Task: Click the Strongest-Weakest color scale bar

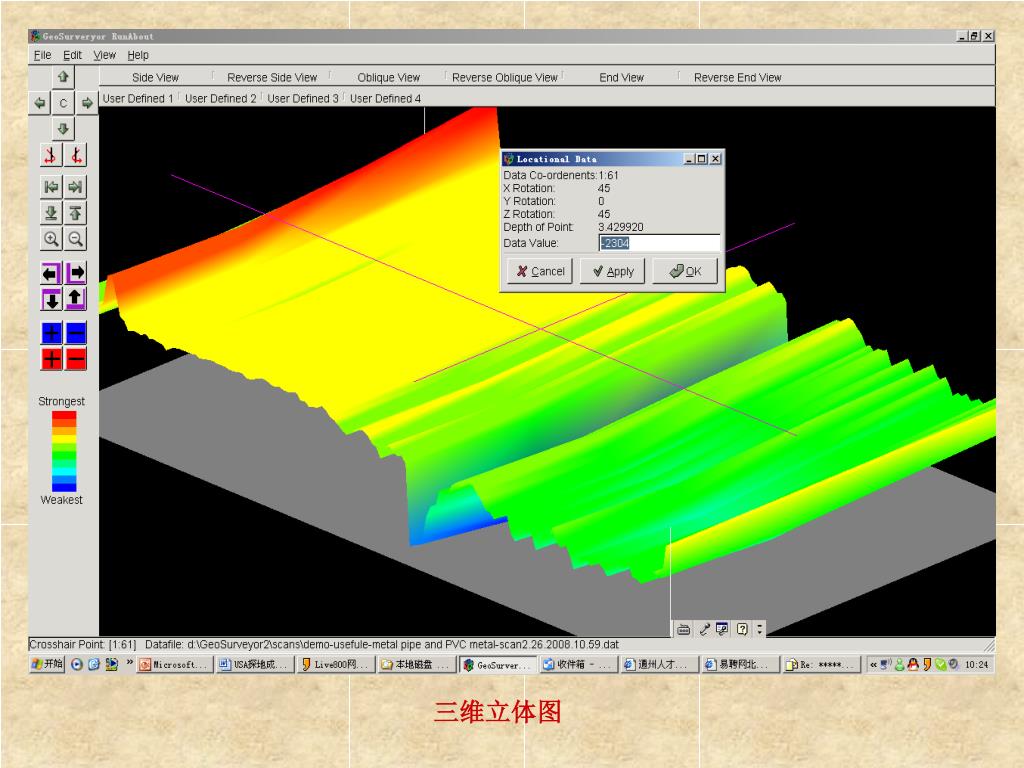Action: coord(64,451)
